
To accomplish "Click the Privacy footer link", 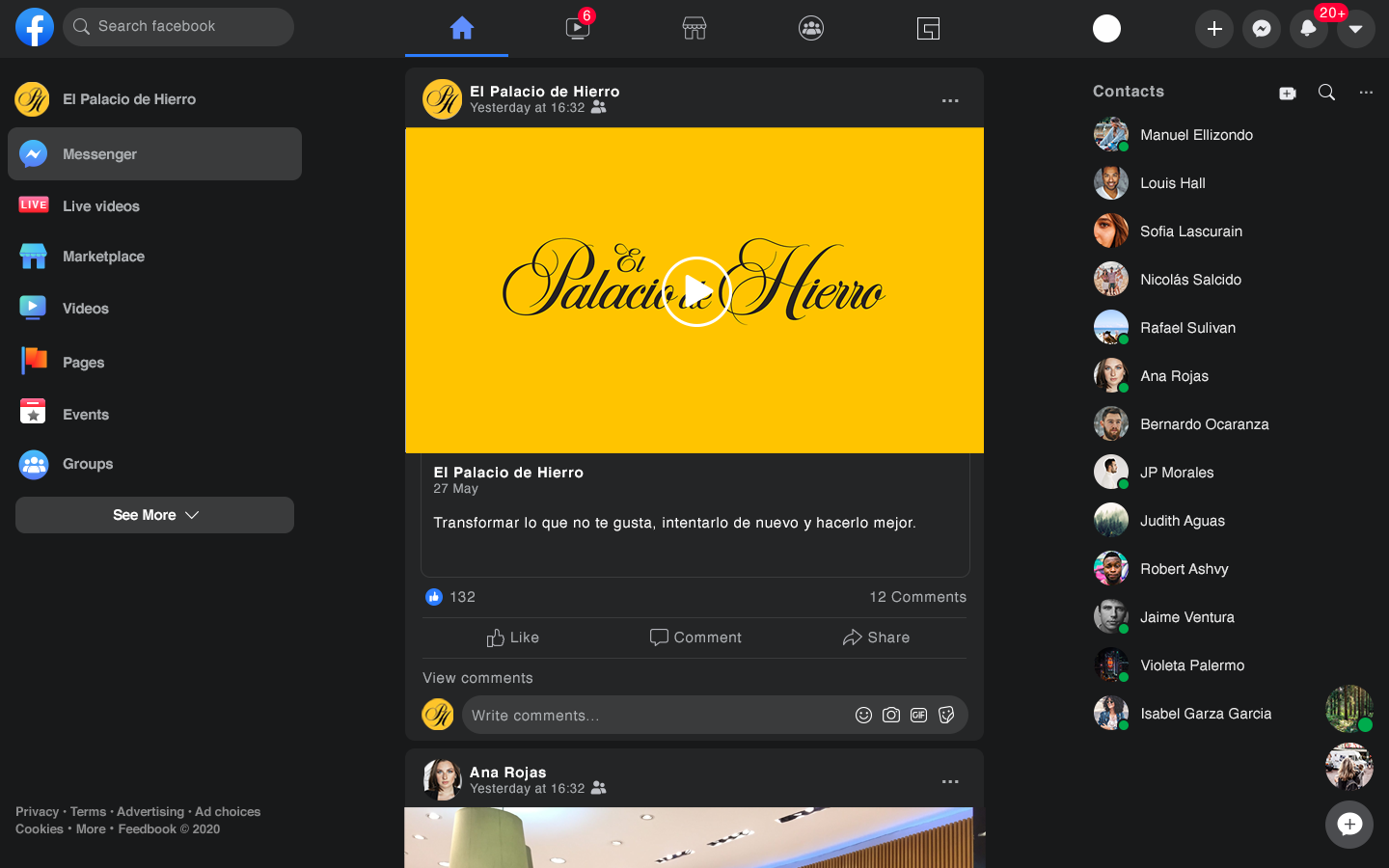I will coord(37,812).
